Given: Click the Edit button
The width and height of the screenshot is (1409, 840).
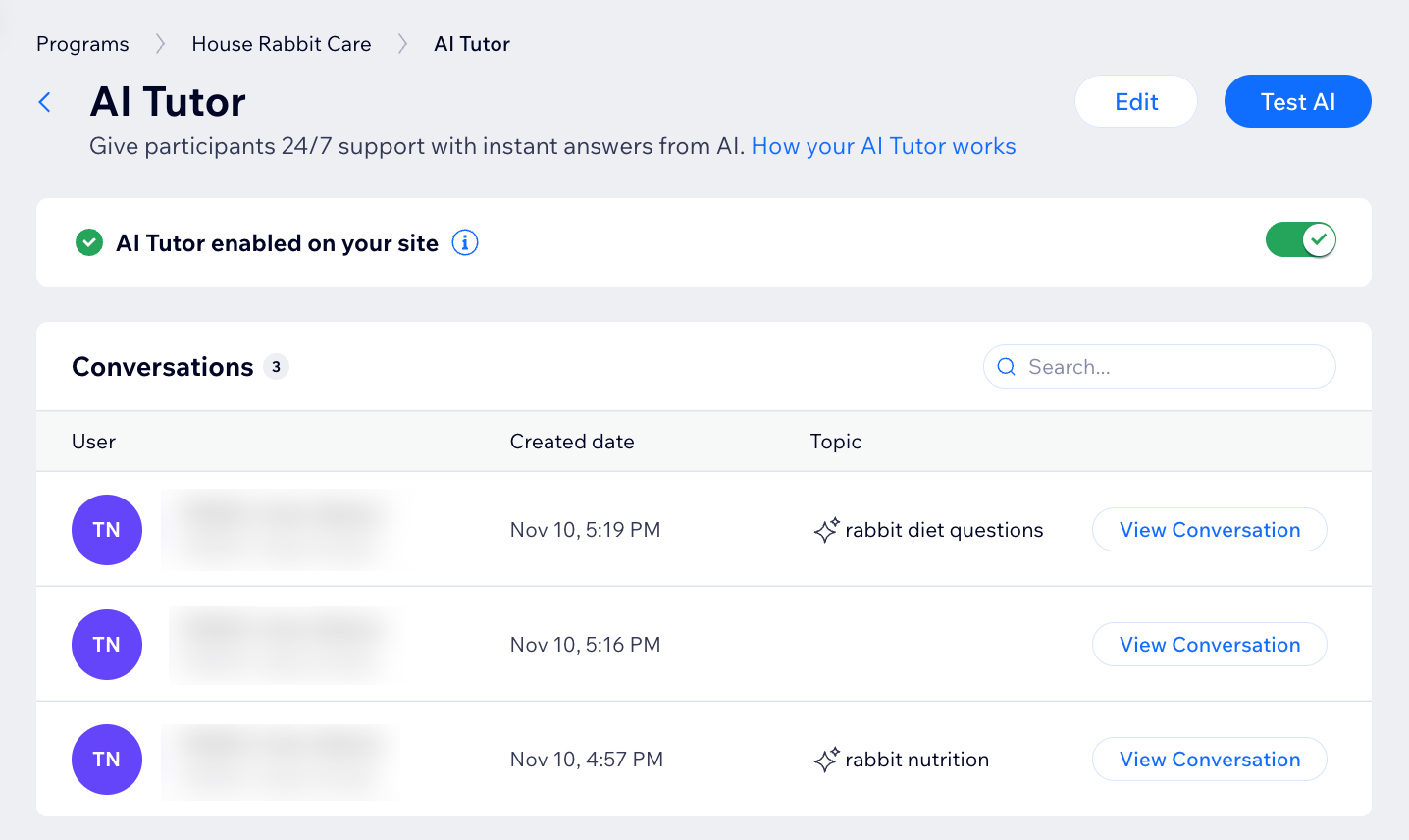Looking at the screenshot, I should pos(1136,102).
